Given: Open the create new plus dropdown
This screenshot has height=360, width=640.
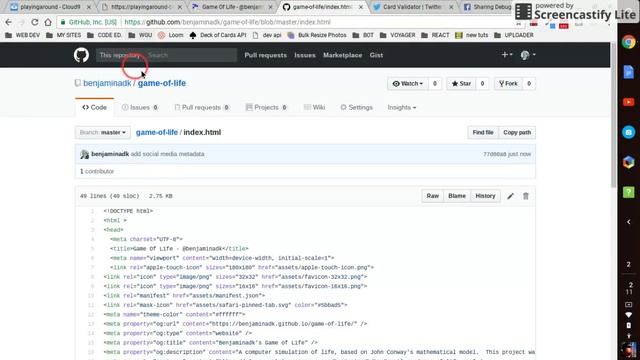Looking at the screenshot, I should coord(507,55).
